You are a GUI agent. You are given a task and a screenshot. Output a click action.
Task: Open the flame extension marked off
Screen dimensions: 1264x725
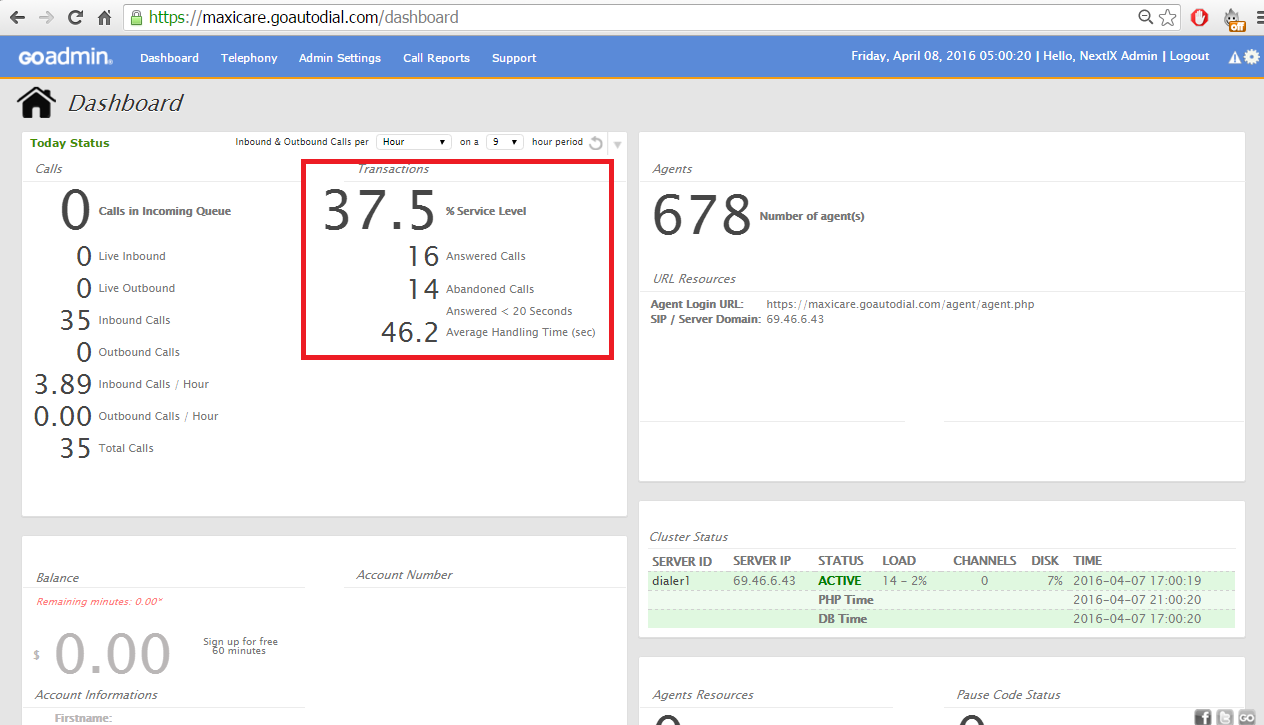click(1233, 18)
